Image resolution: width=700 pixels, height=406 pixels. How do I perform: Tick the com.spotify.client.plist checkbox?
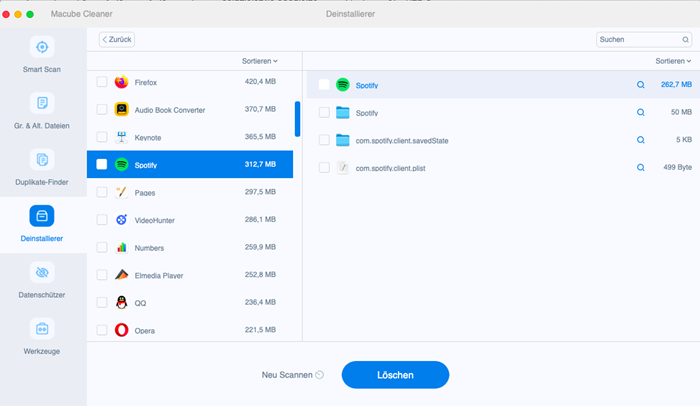point(324,168)
